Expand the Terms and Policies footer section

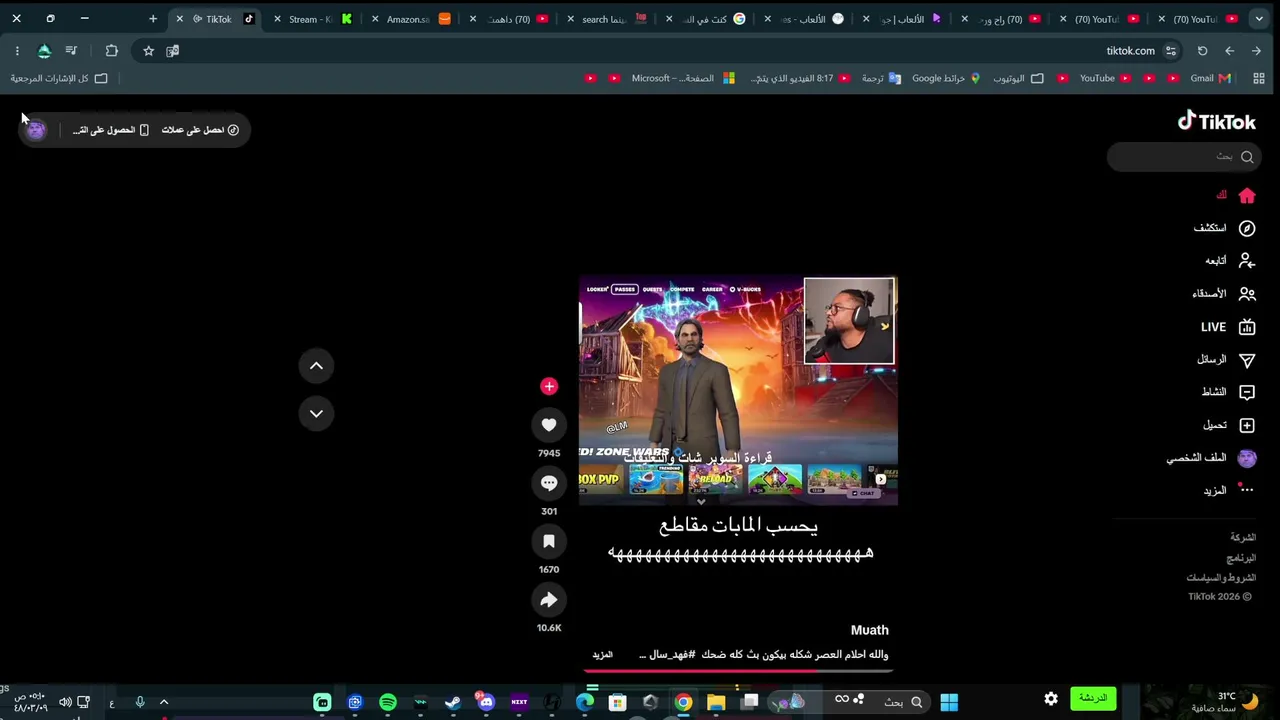click(1221, 578)
